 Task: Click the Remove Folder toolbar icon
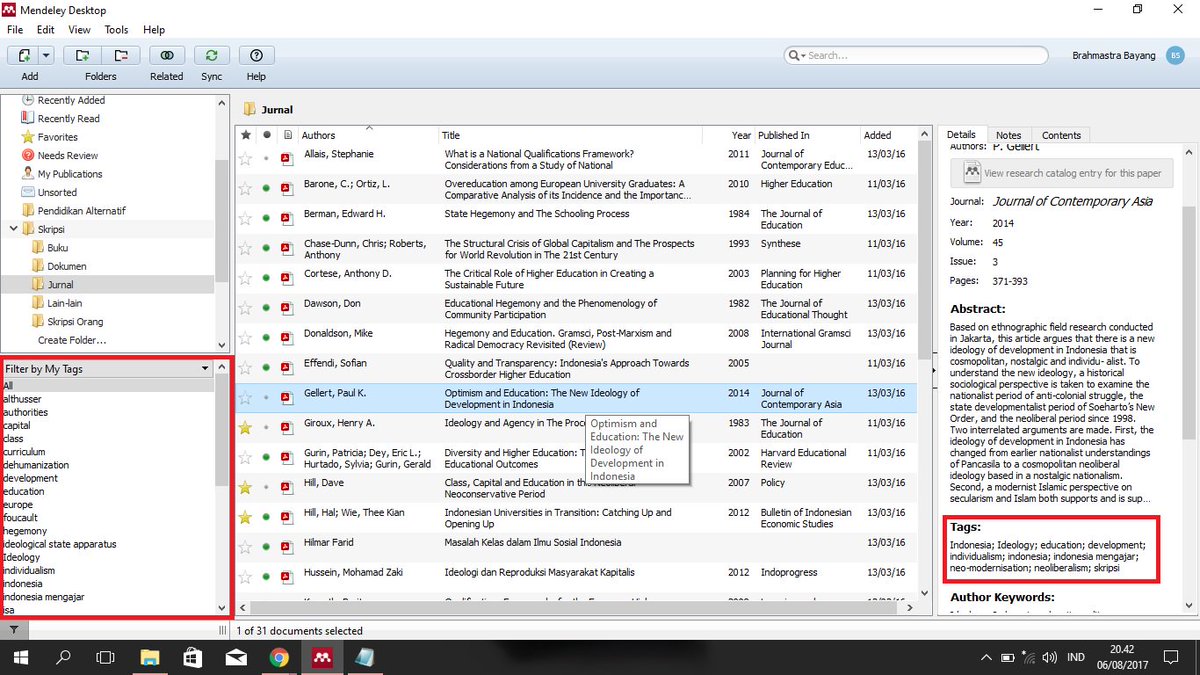pyautogui.click(x=120, y=56)
